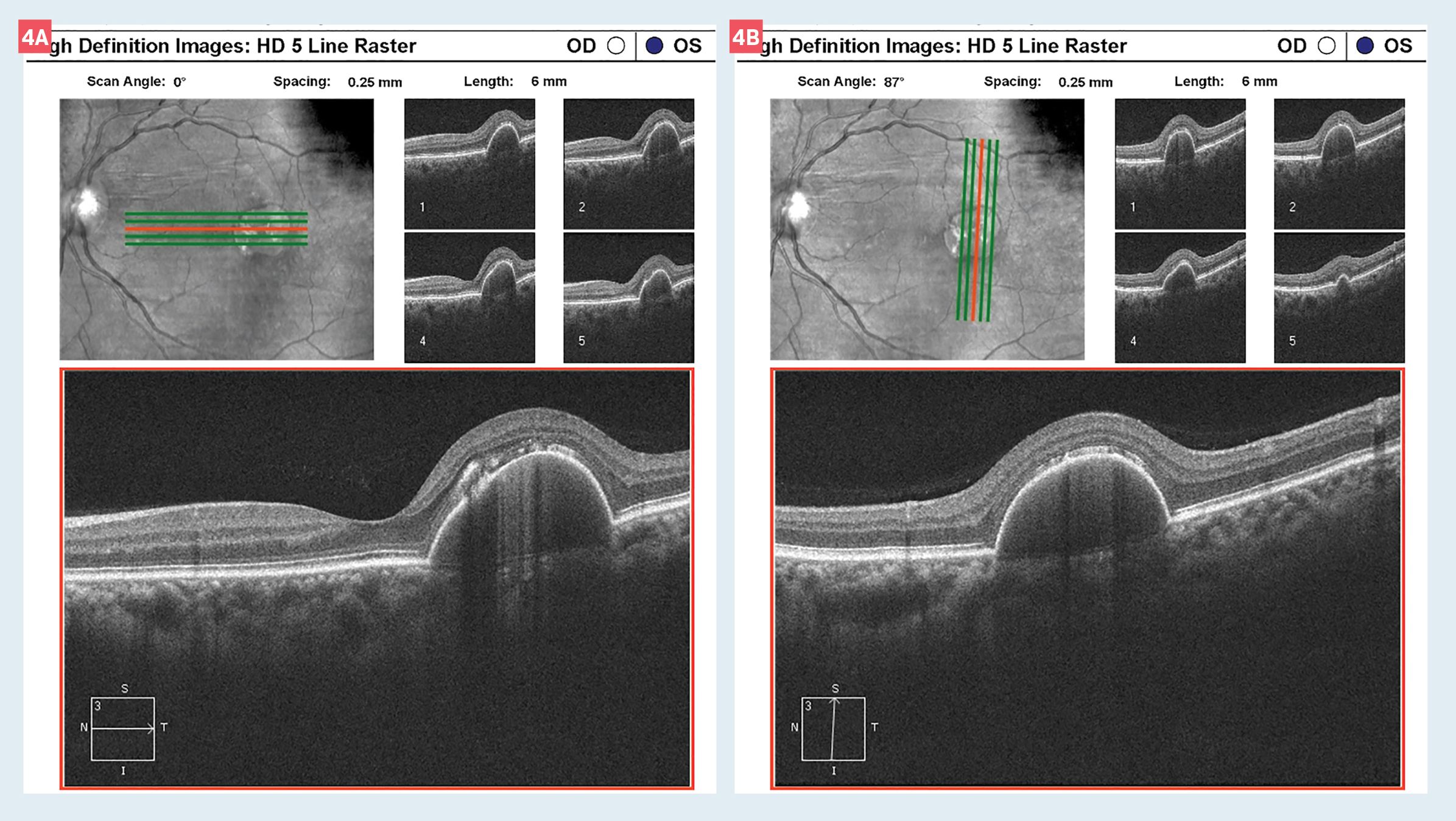The width and height of the screenshot is (1456, 821).
Task: Open scan thumbnail 1 in panel 4A
Action: (470, 164)
